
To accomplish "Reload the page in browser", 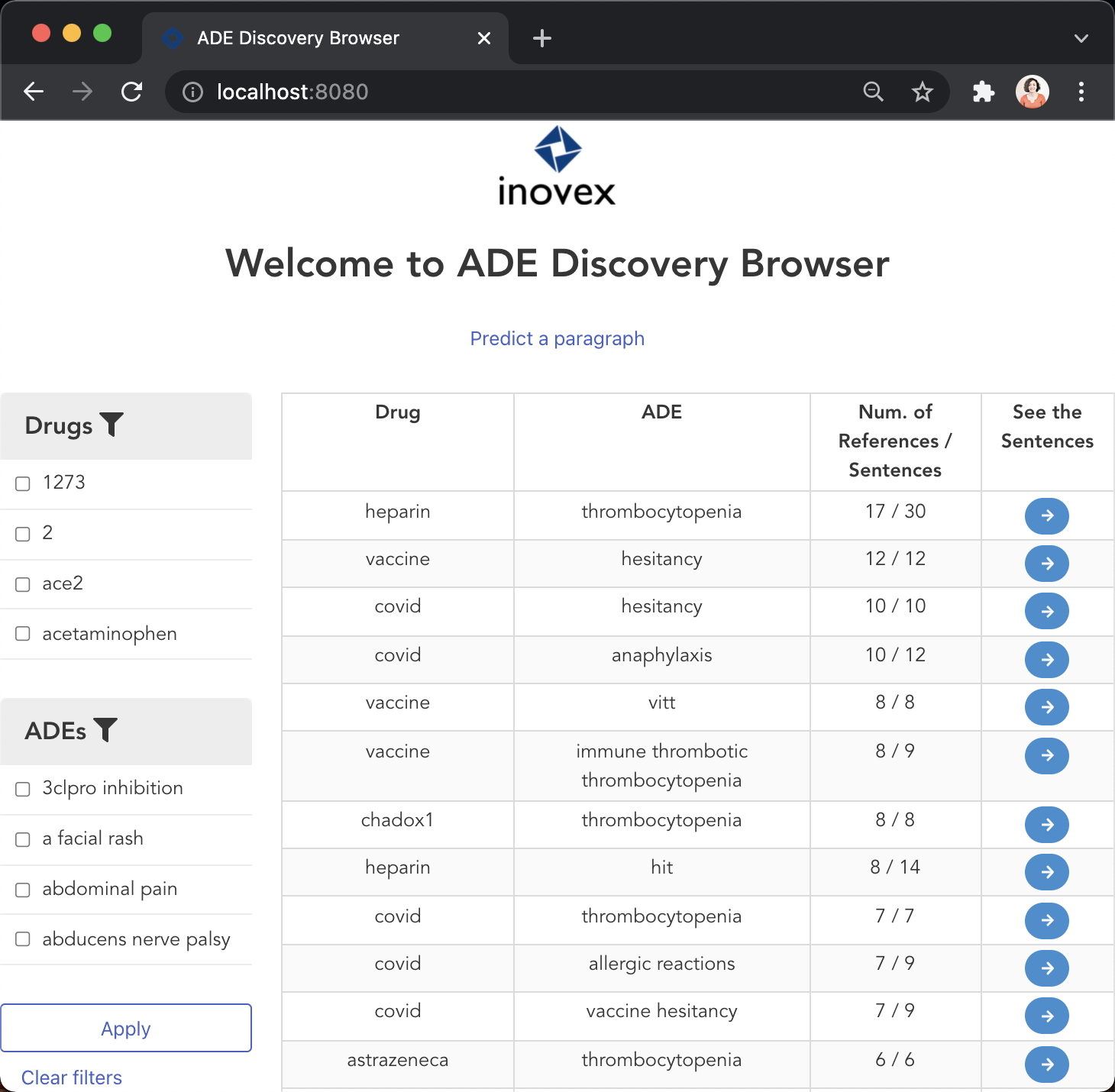I will (131, 92).
